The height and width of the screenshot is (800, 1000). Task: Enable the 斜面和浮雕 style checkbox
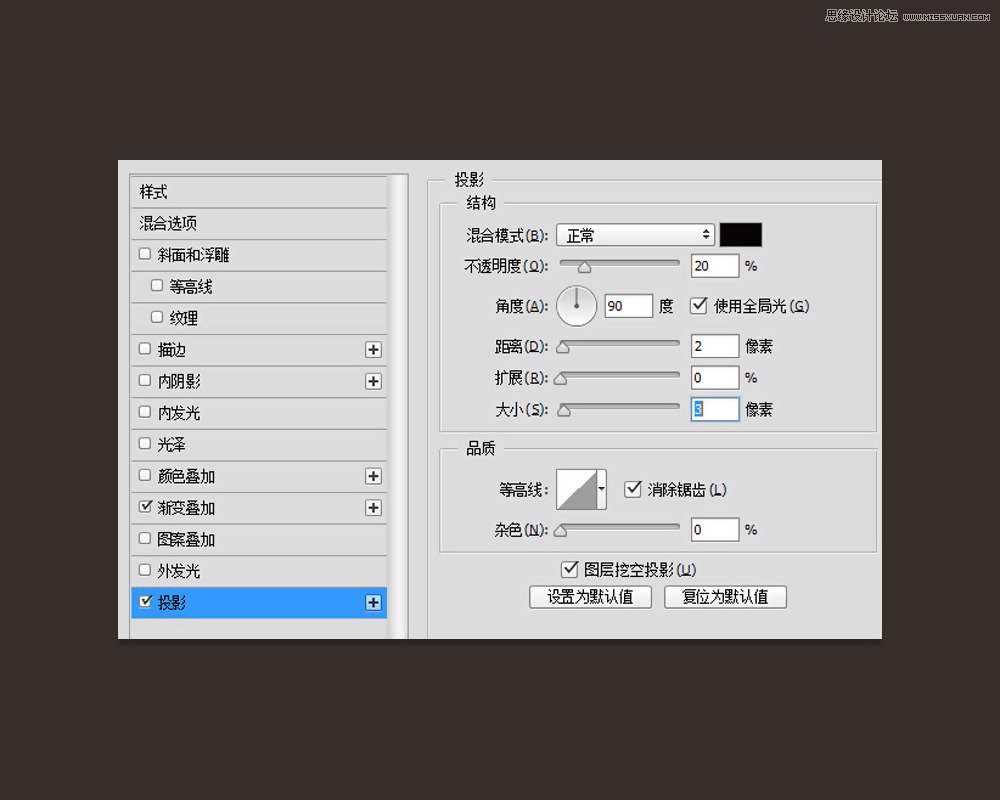click(x=144, y=254)
